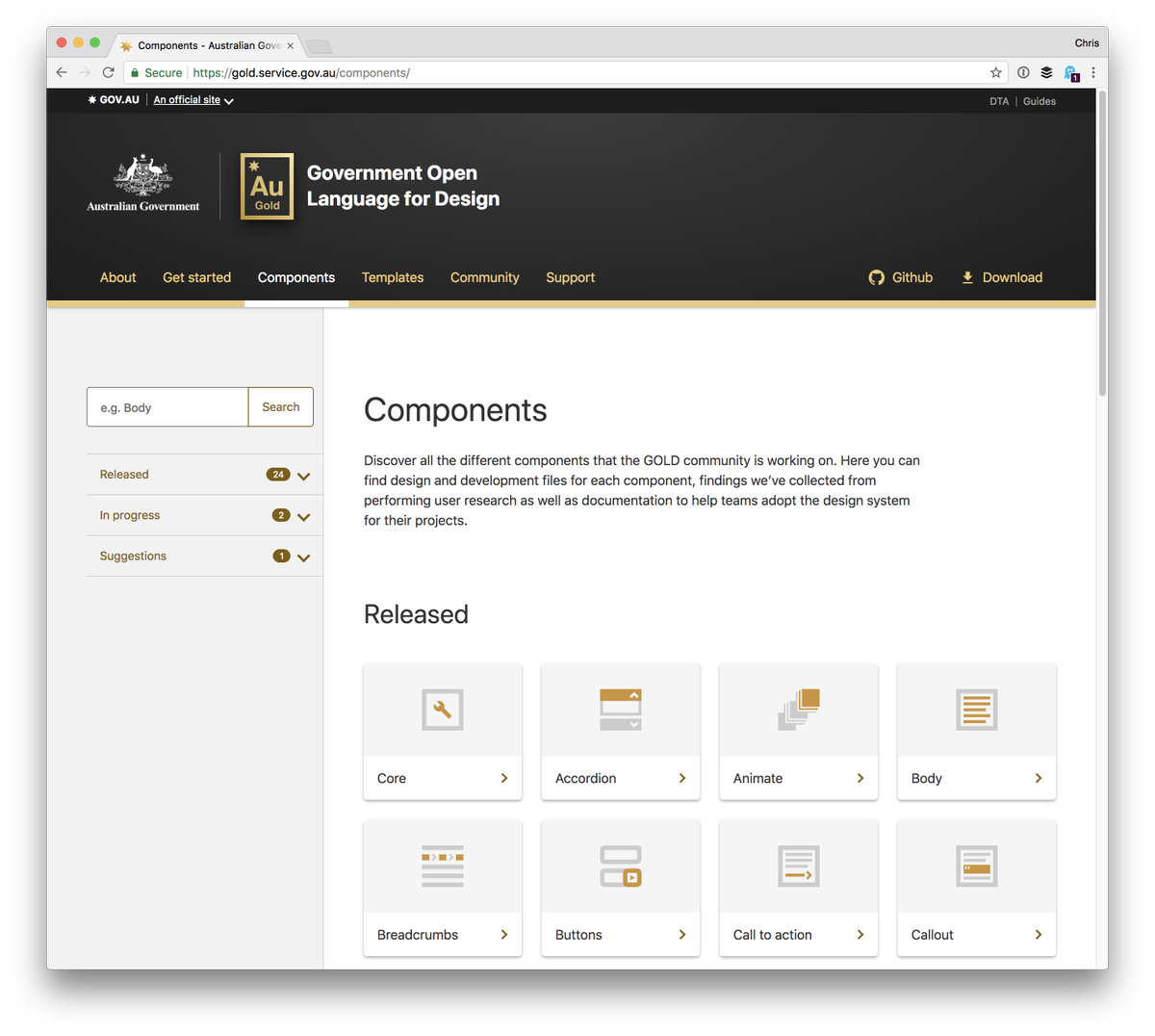This screenshot has height=1036, width=1155.
Task: Click the Search button
Action: 281,407
